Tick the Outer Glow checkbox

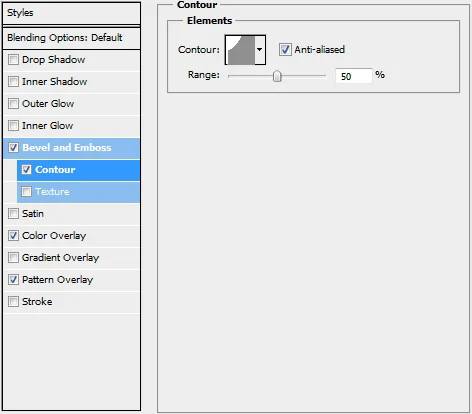tap(13, 104)
